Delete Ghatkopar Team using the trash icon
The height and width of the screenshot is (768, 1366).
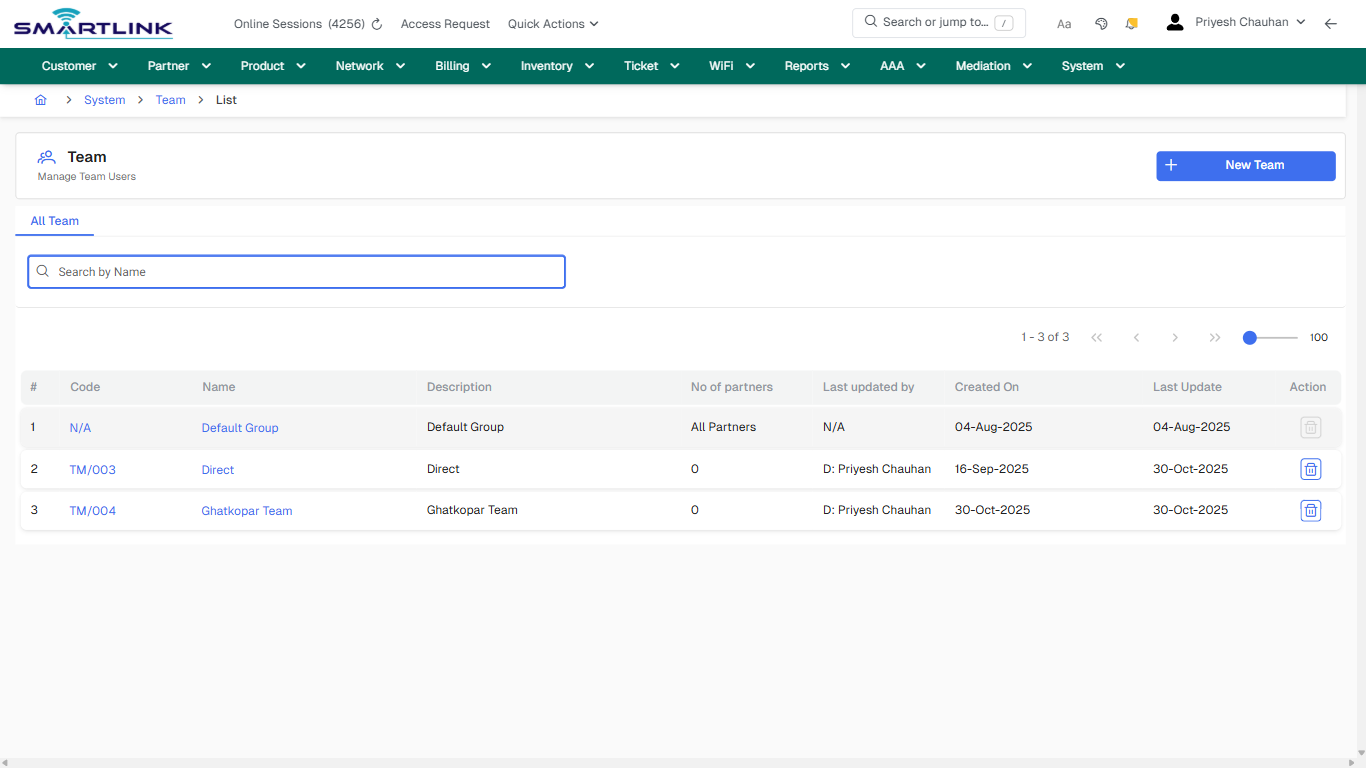tap(1310, 510)
